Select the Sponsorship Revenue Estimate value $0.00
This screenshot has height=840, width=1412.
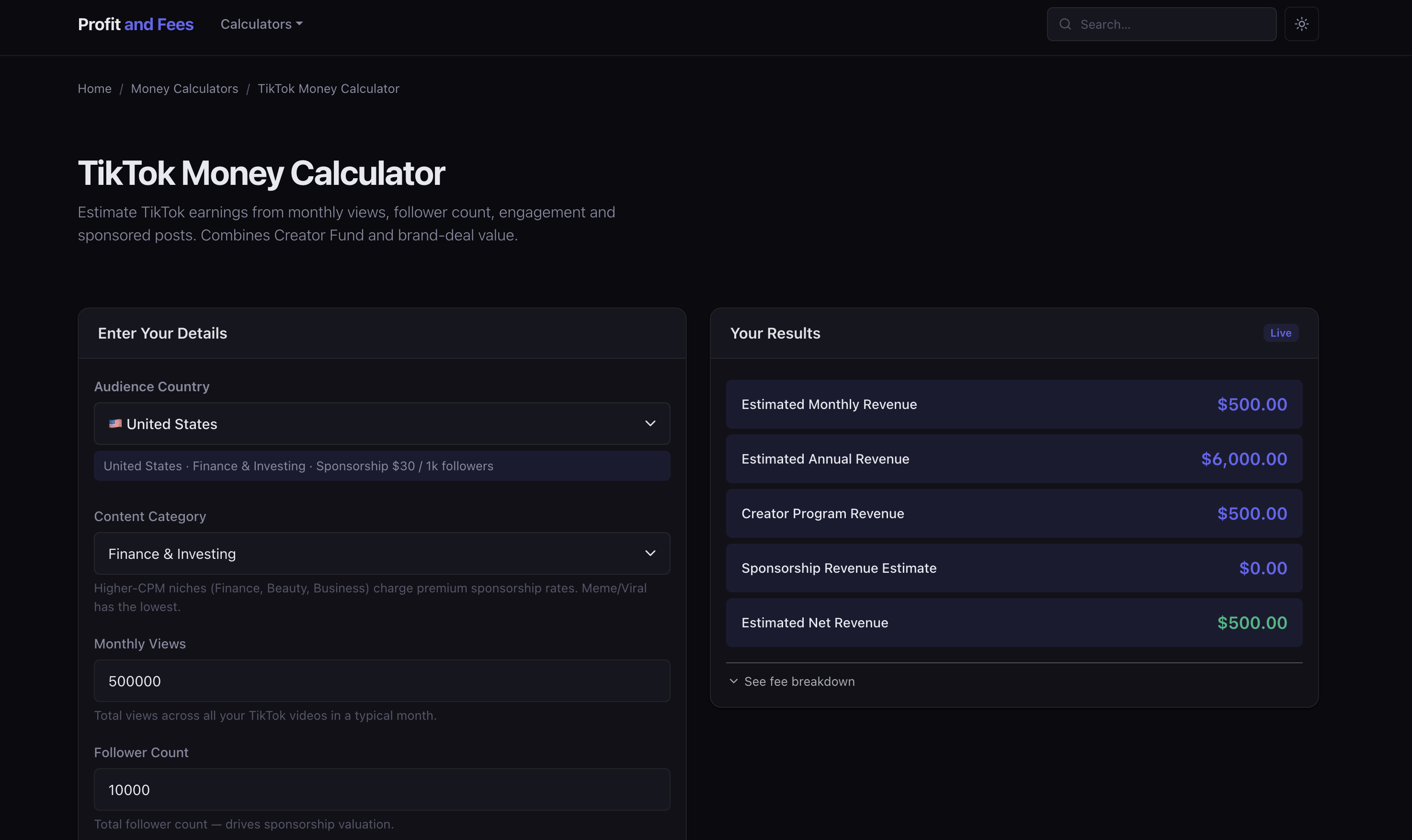tap(1263, 568)
